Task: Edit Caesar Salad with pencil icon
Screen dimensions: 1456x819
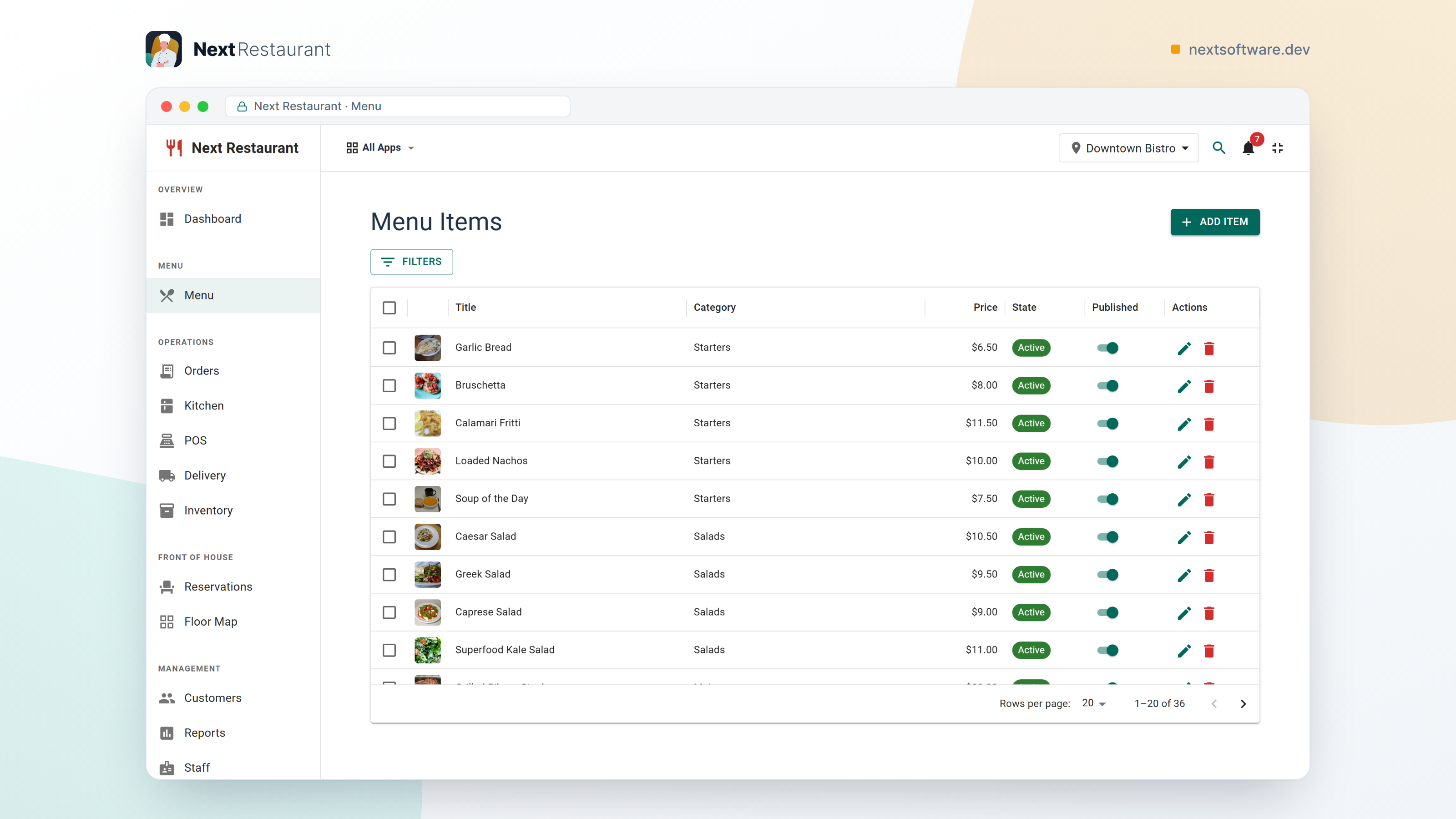Action: pyautogui.click(x=1184, y=537)
